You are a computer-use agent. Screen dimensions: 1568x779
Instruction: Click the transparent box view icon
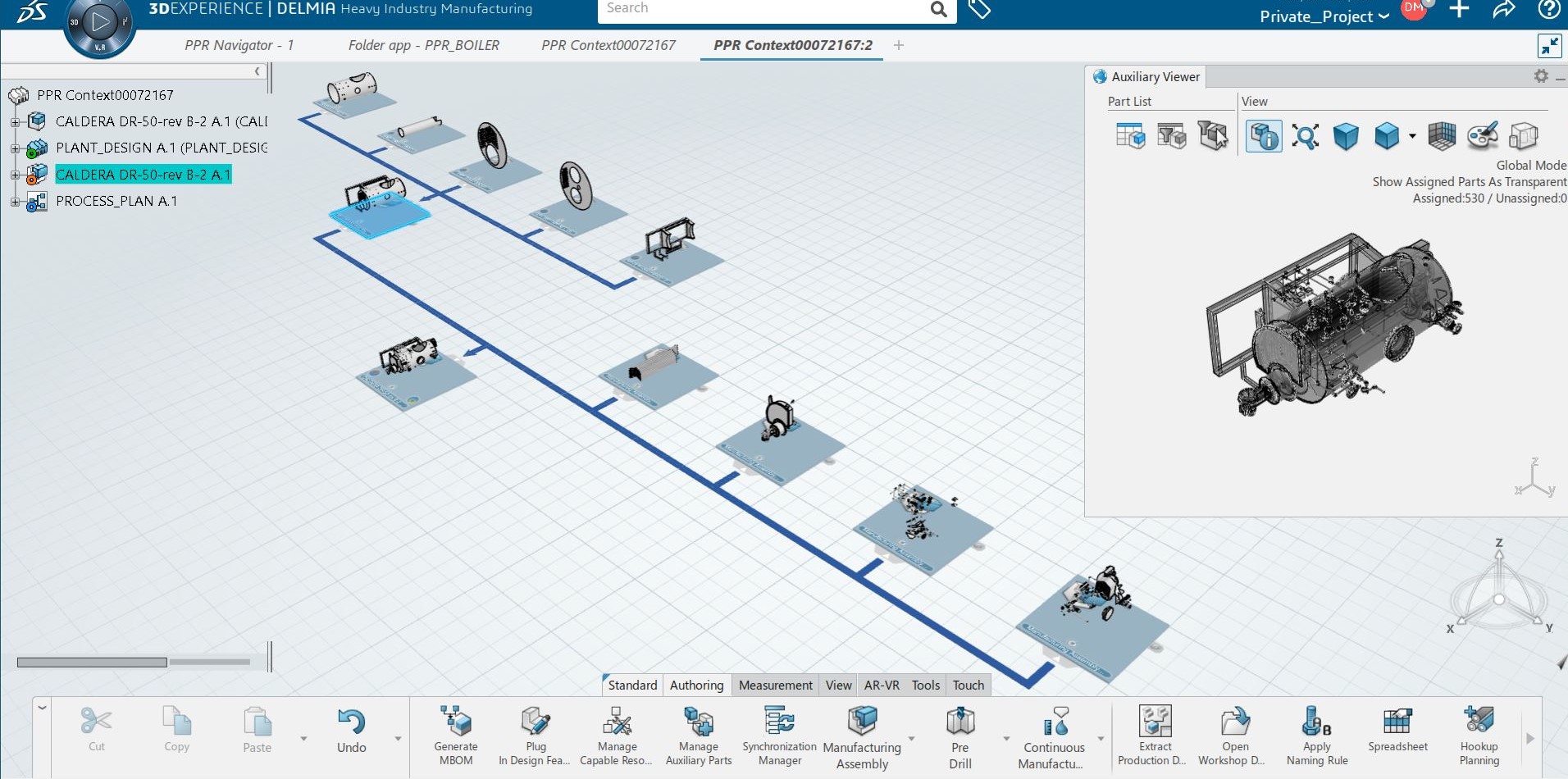(1524, 136)
